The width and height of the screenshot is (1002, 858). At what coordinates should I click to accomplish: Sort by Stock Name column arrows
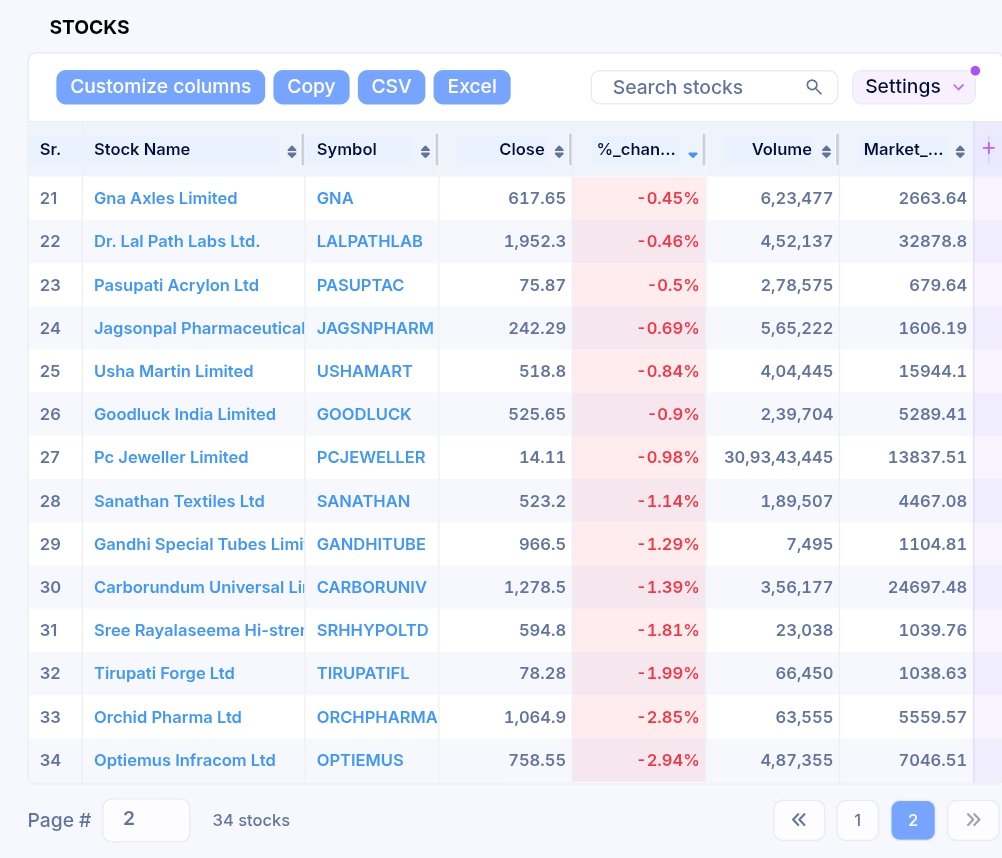pos(291,151)
